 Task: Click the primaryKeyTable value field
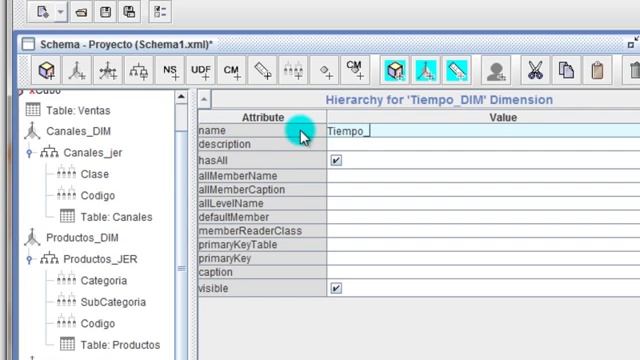coord(483,245)
